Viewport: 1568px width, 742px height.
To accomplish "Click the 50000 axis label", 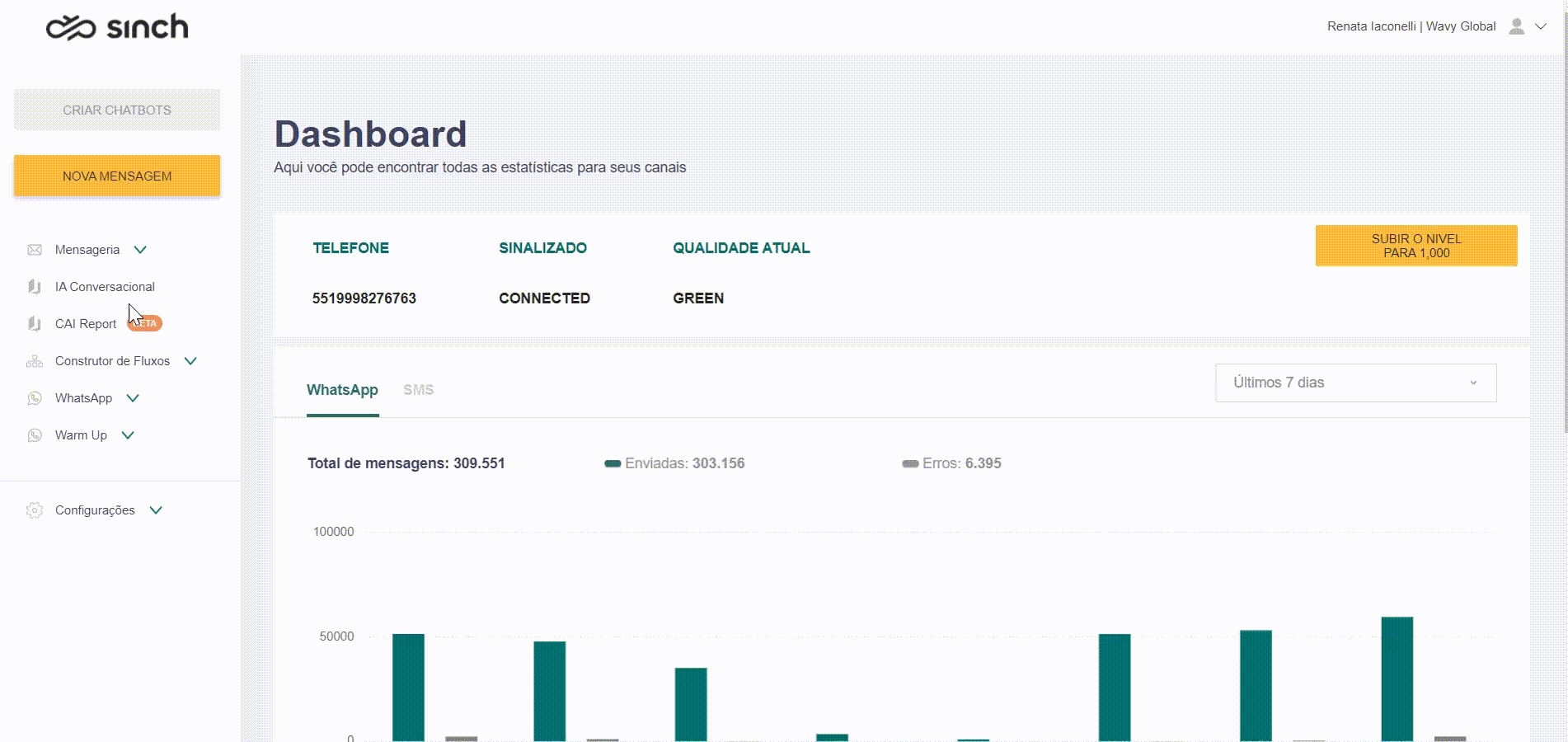I will point(336,636).
